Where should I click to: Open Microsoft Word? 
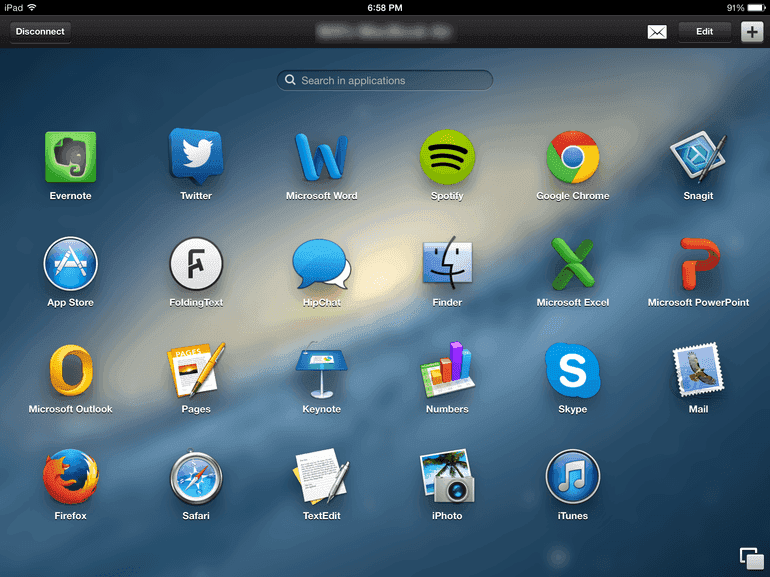[321, 158]
